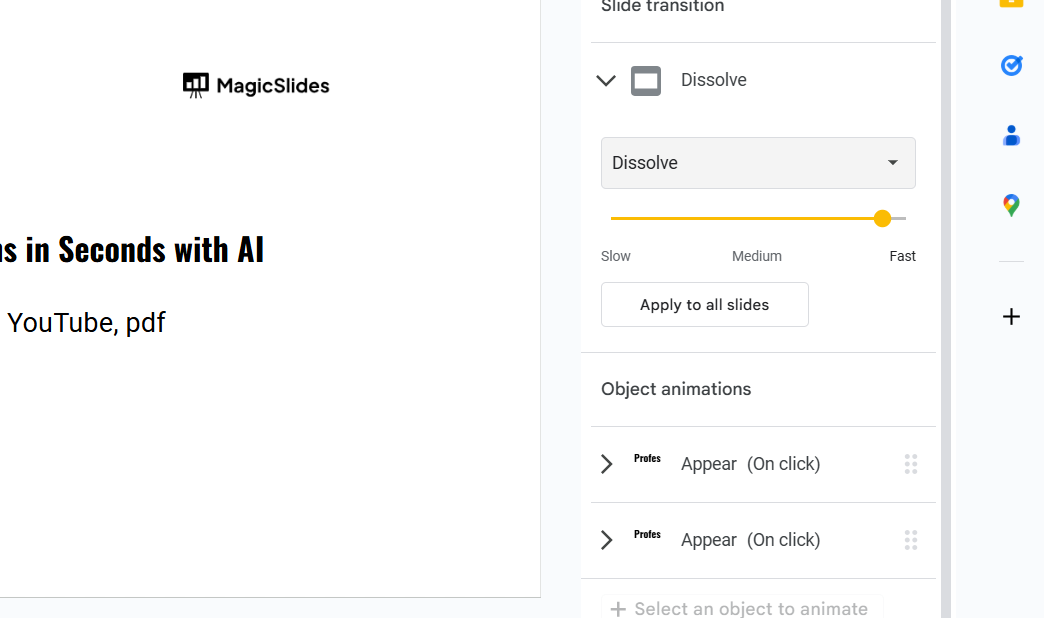This screenshot has width=1044, height=618.
Task: Click Select an object to animate
Action: [740, 608]
